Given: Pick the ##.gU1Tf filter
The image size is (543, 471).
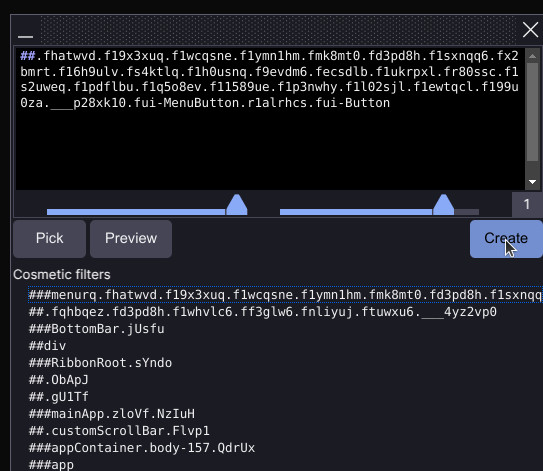Looking at the screenshot, I should click(59, 397).
